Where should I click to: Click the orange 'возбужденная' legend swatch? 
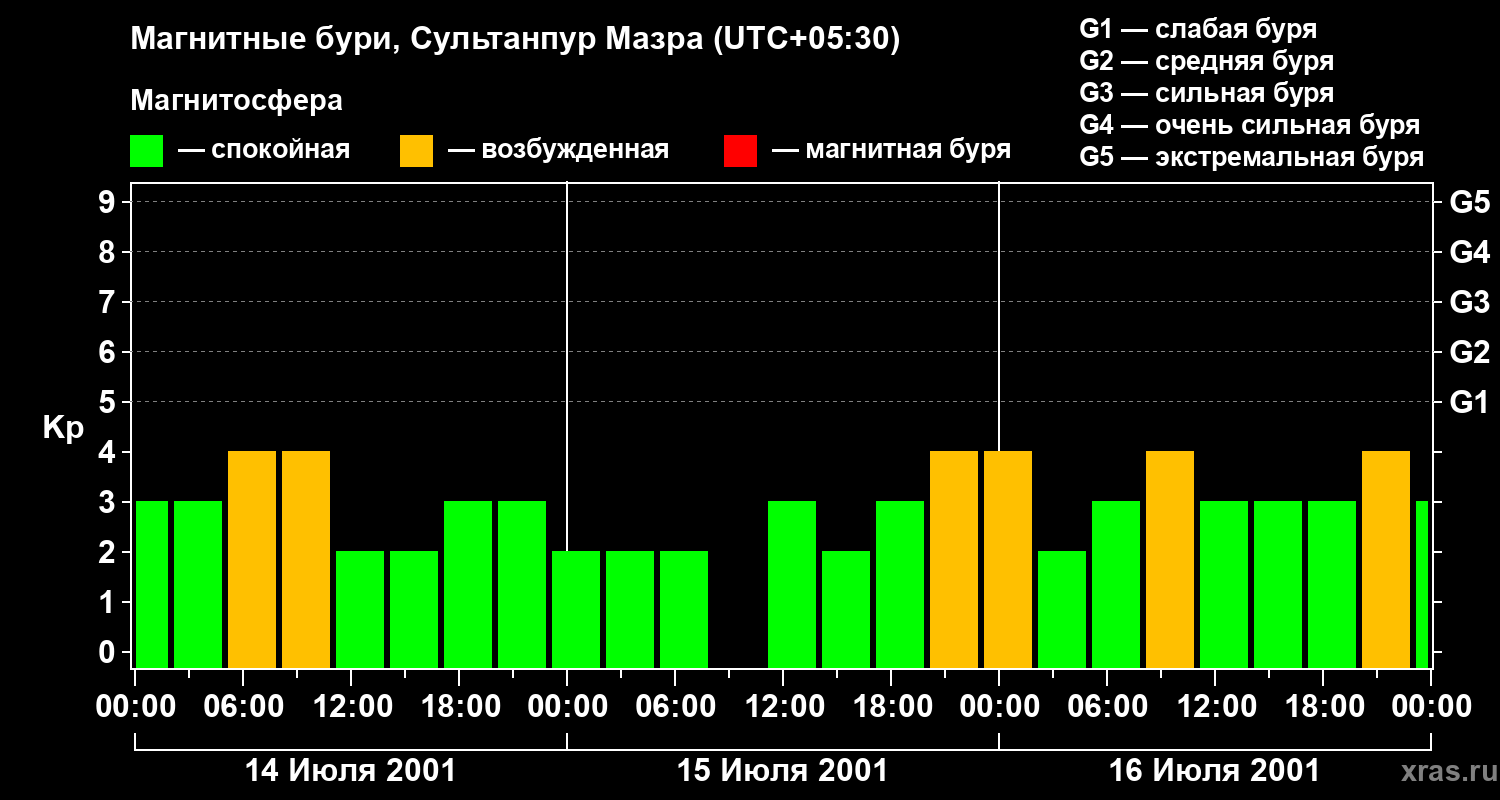[x=416, y=151]
